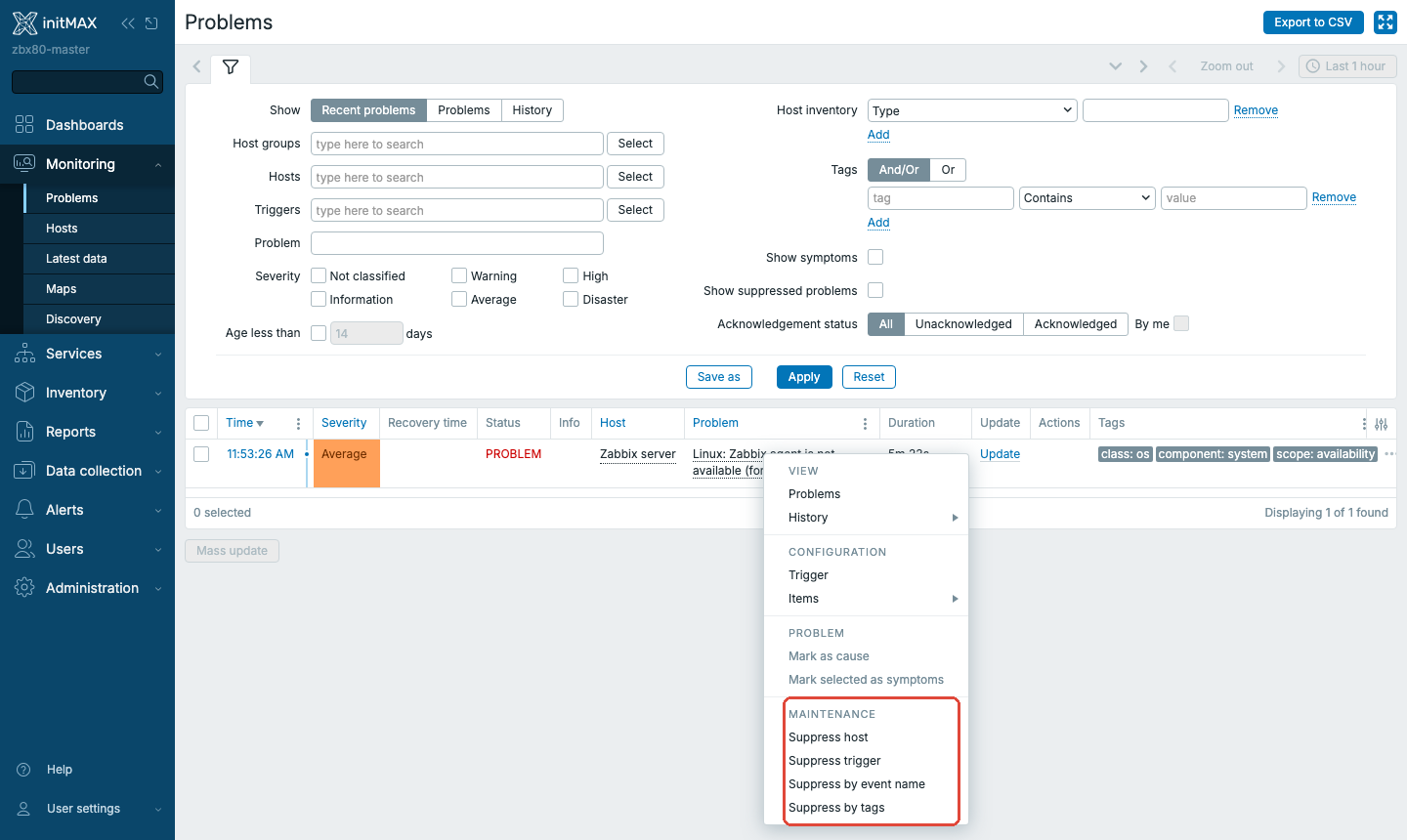Click the Monitoring section icon
This screenshot has height=840, width=1407.
coord(24,163)
